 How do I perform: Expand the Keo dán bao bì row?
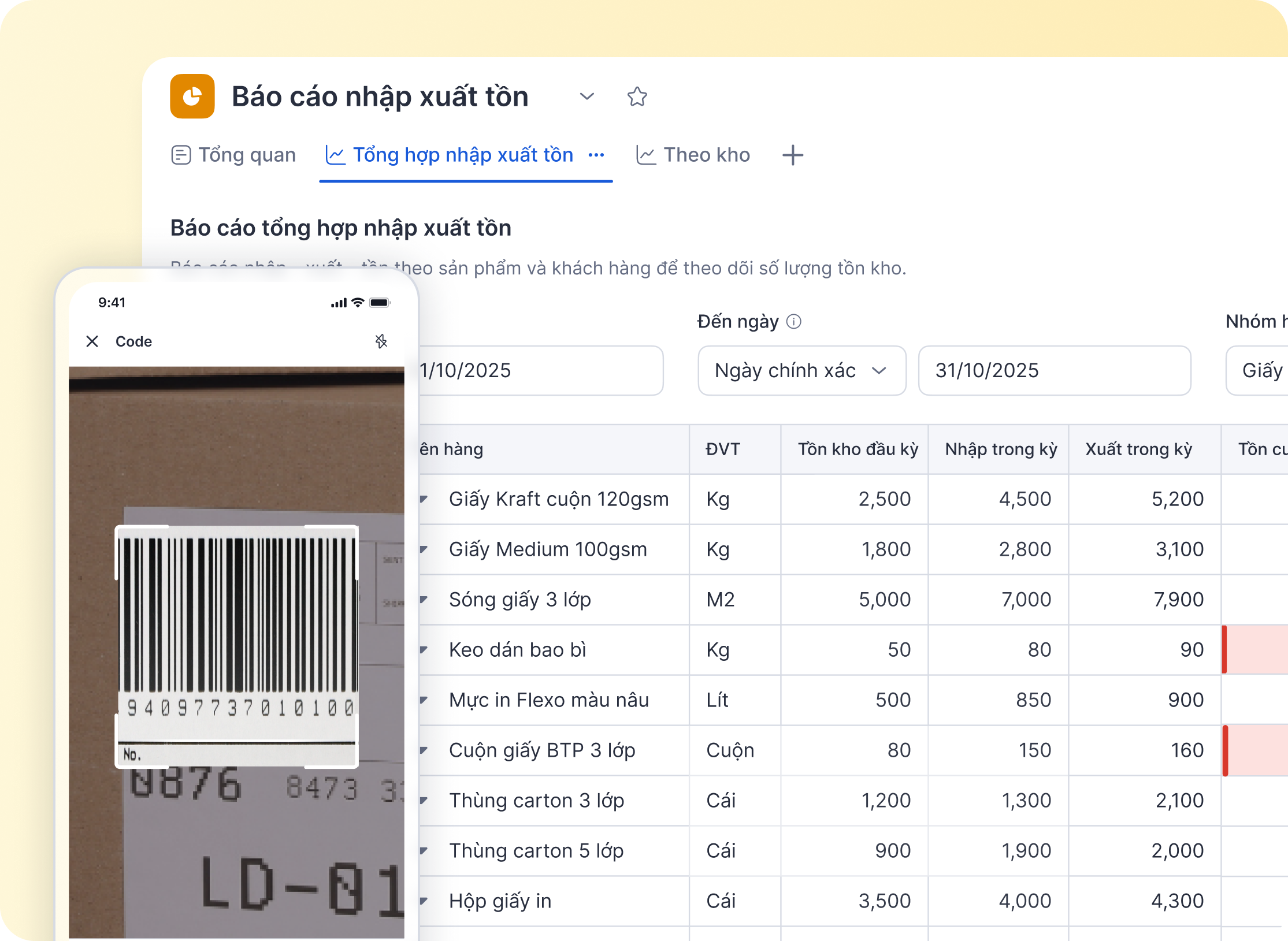point(424,649)
